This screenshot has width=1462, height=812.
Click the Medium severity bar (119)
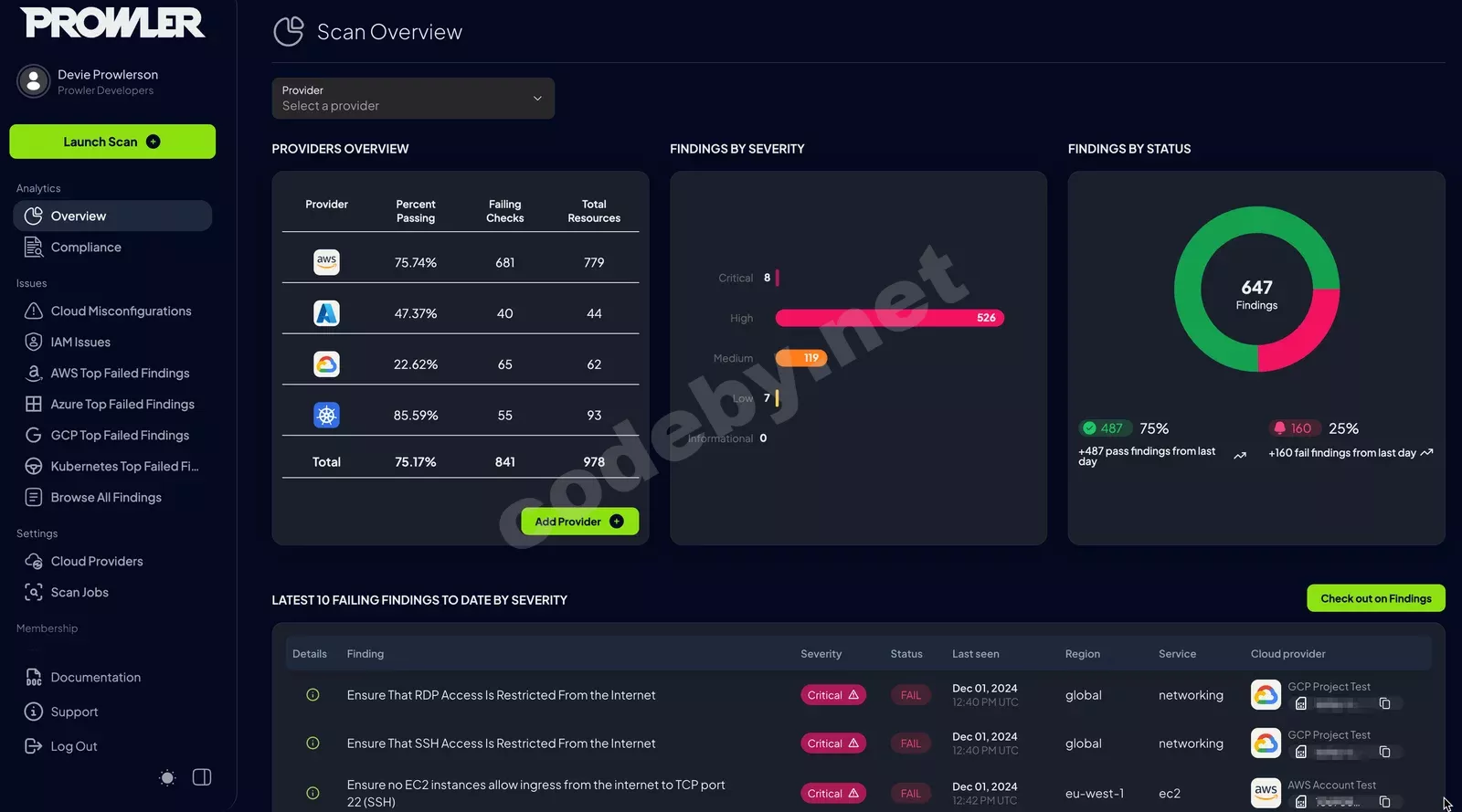point(801,358)
